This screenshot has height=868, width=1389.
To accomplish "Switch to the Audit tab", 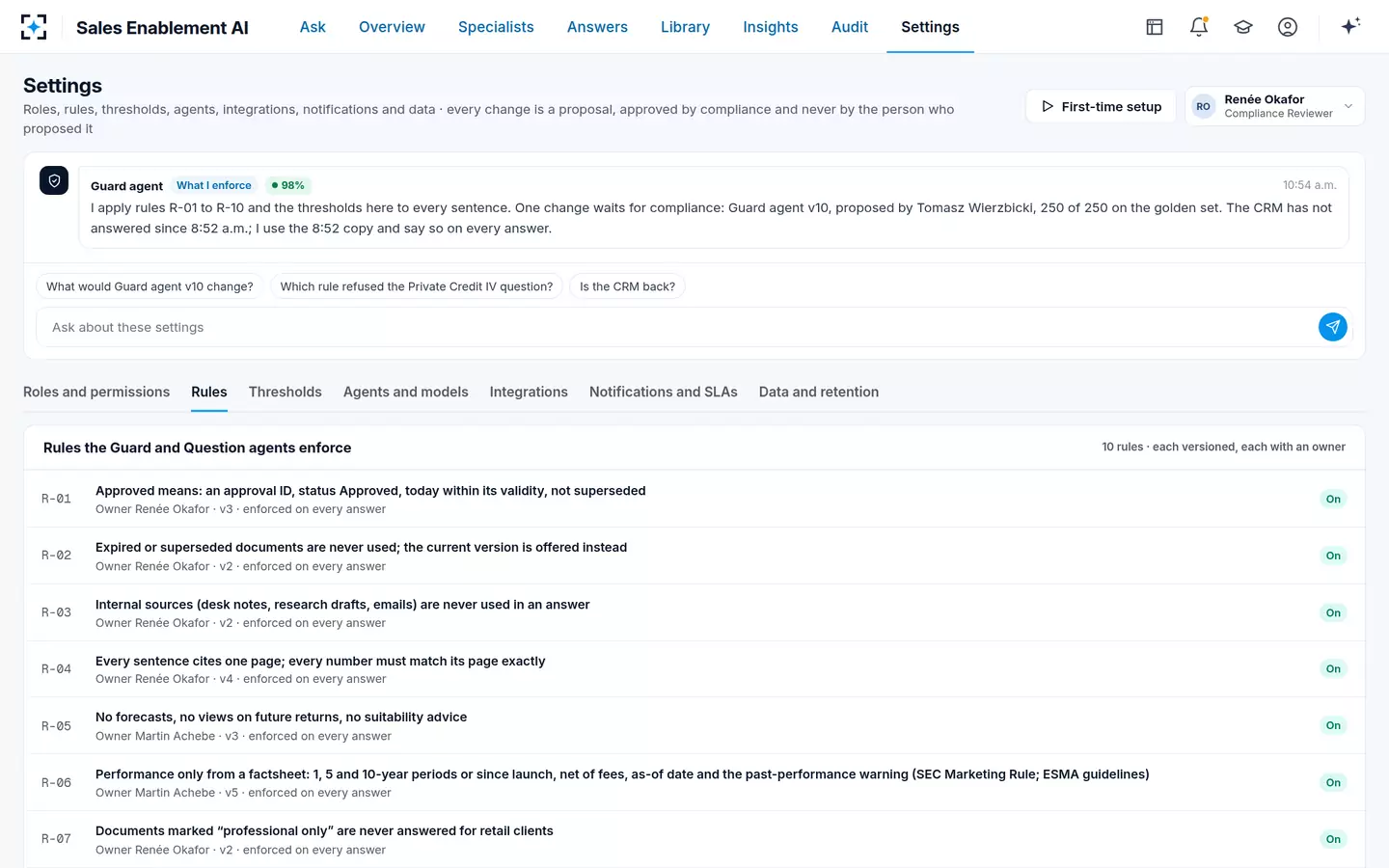I will coord(850,27).
